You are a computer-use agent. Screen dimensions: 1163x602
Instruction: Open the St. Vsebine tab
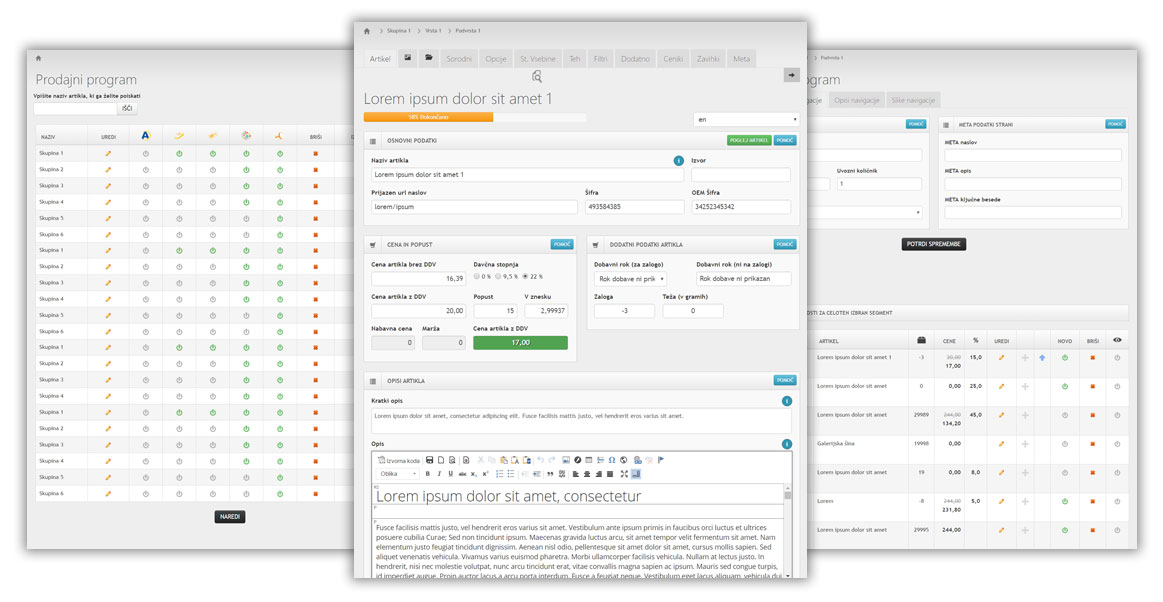click(x=538, y=59)
